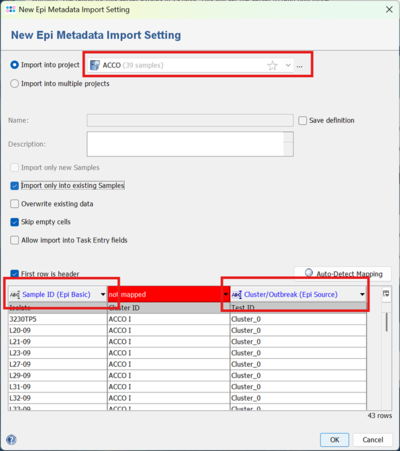
Task: Select cell 3230TP5 in the table
Action: pyautogui.click(x=58, y=319)
